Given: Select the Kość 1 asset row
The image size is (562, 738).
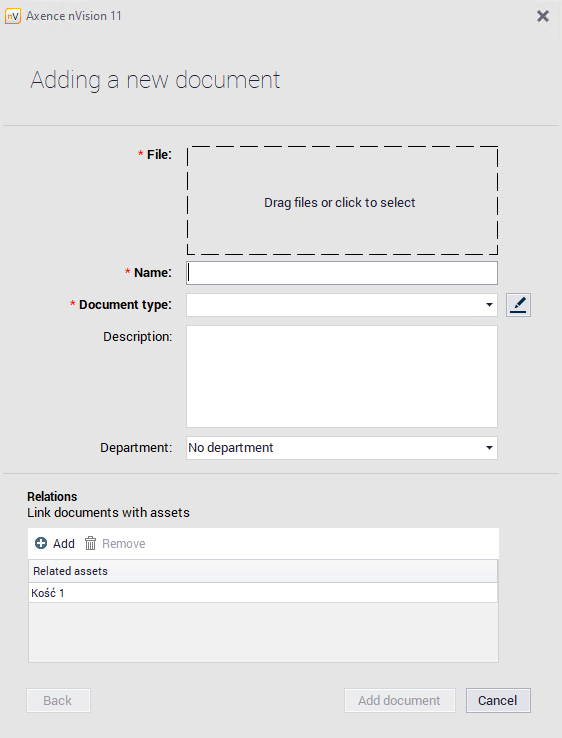Looking at the screenshot, I should 263,593.
